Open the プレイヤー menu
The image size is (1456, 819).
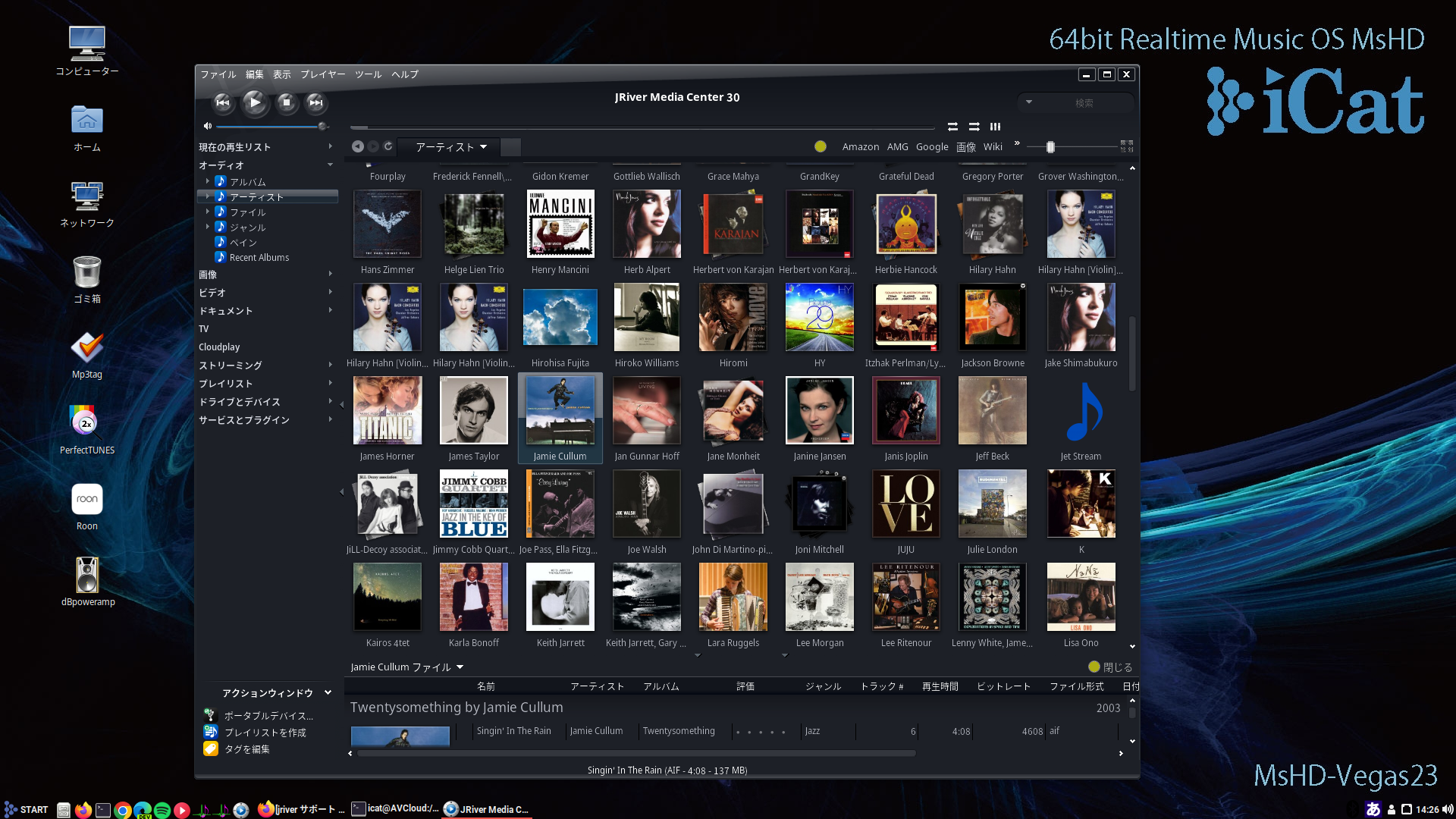pyautogui.click(x=322, y=74)
